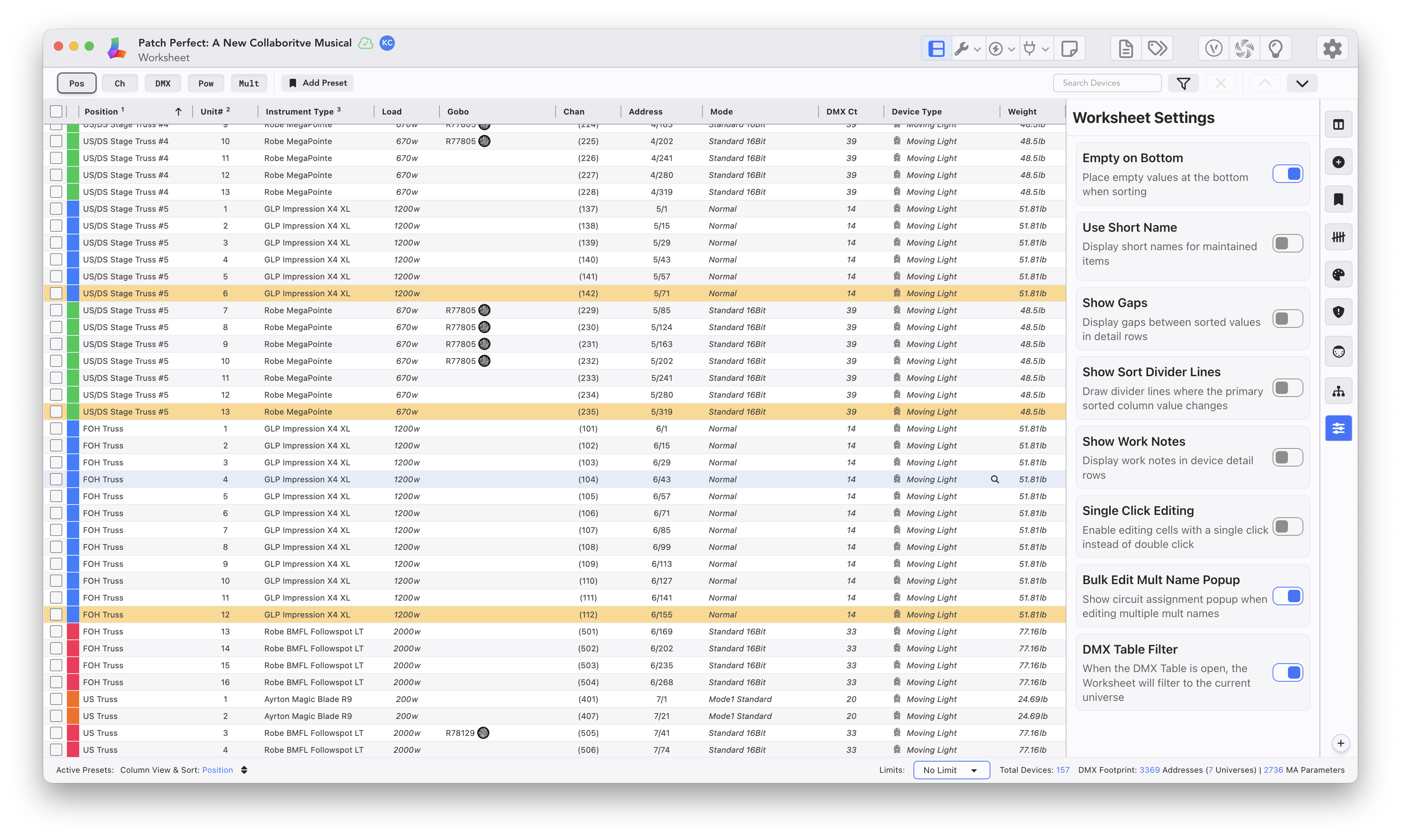Viewport: 1401px width, 840px height.
Task: Switch to the Pow preset tab
Action: tap(206, 83)
